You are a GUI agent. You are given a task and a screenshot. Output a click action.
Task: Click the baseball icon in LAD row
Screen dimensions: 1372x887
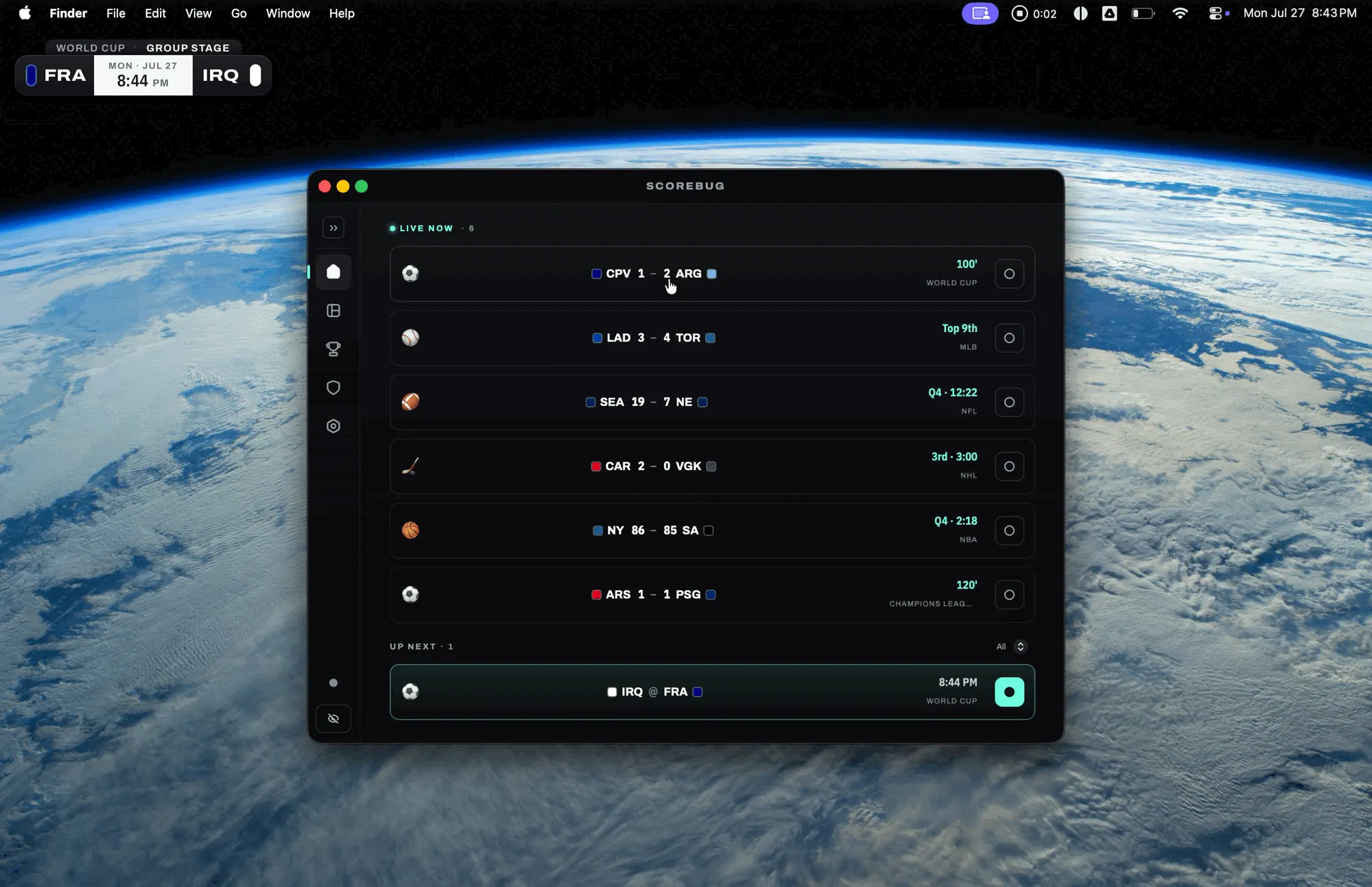tap(410, 338)
